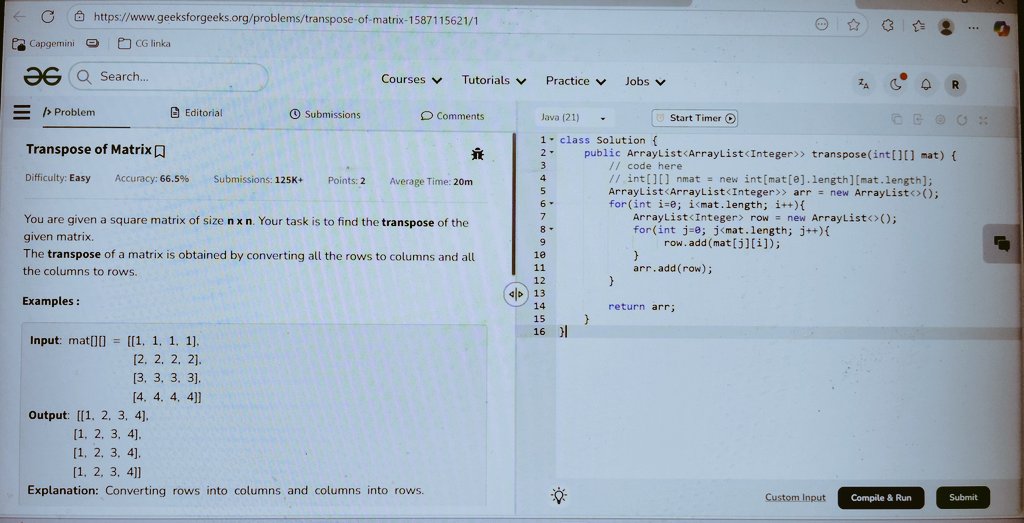The image size is (1024, 523).
Task: Open the CG linka bookmarks folder
Action: [144, 44]
